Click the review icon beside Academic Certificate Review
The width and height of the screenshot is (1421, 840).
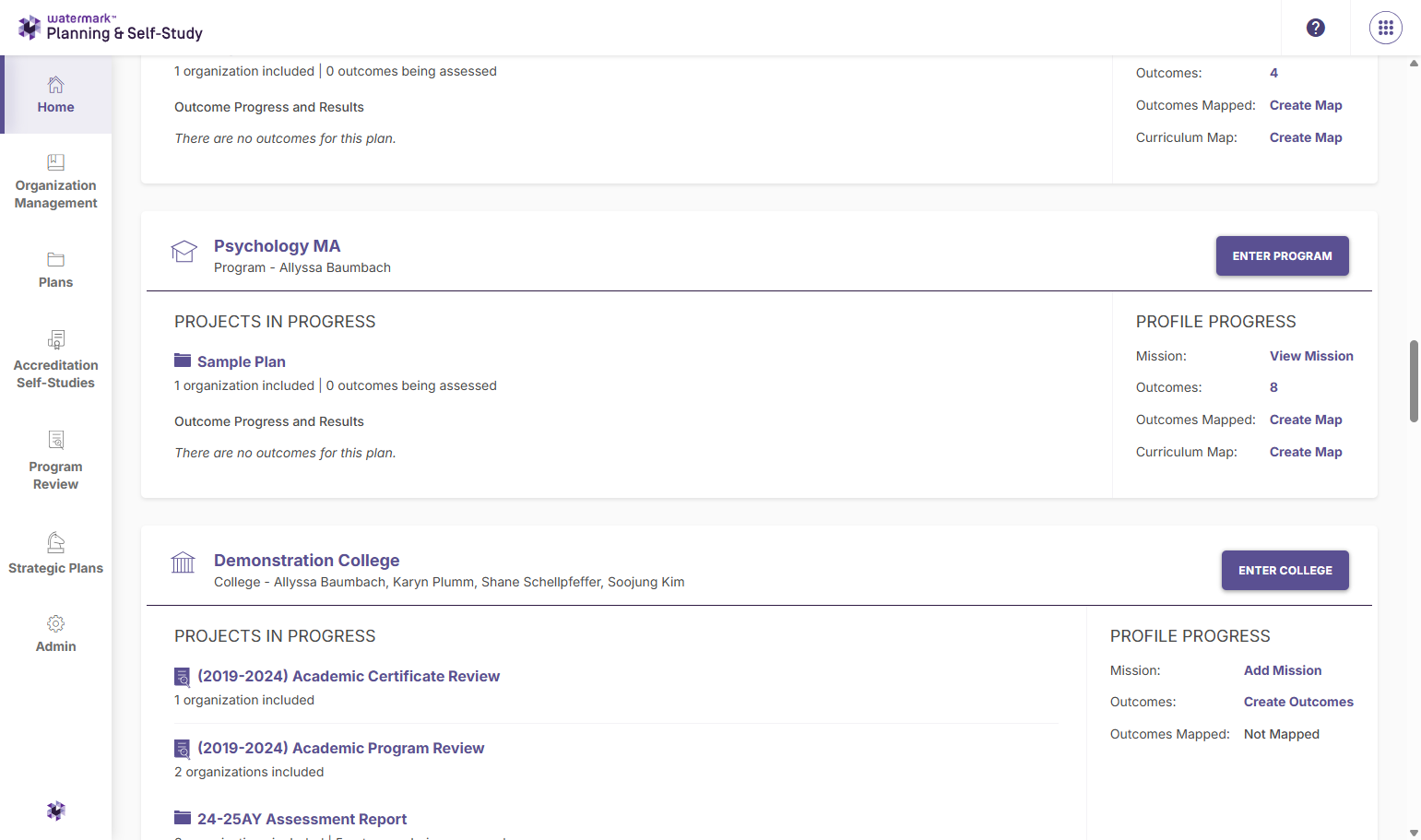(x=183, y=677)
